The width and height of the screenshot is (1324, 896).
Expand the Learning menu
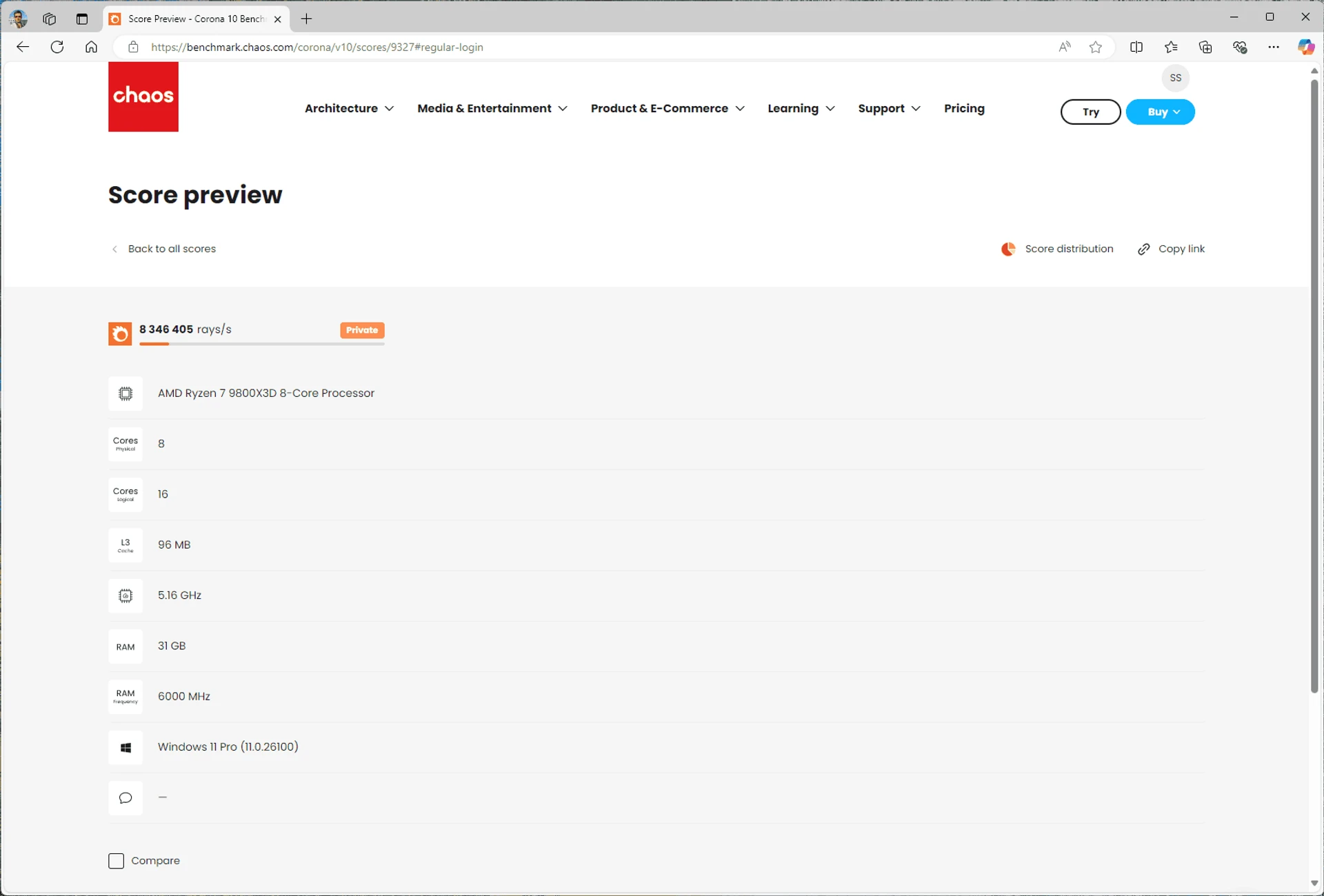(x=801, y=108)
